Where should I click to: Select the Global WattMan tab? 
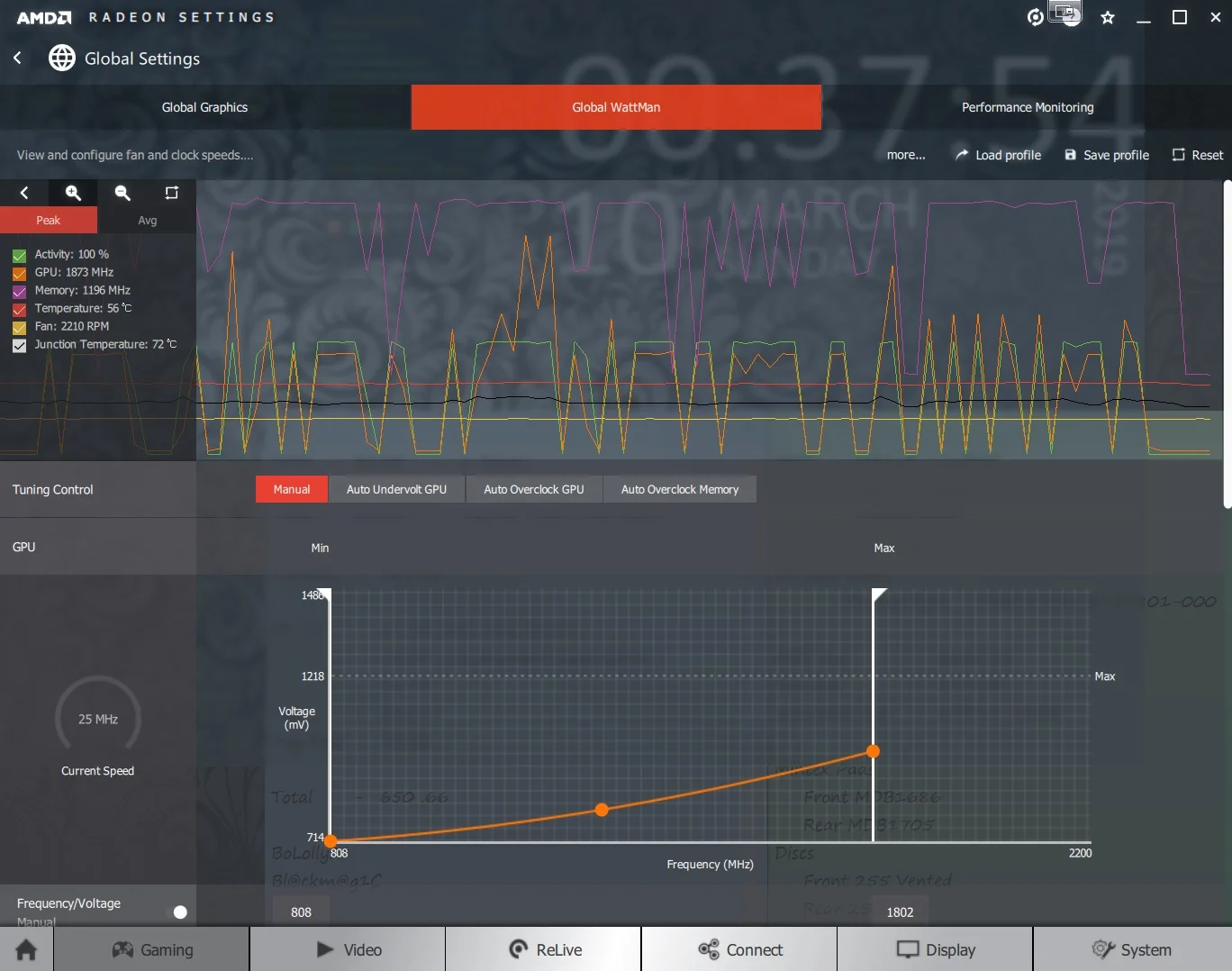[x=616, y=107]
